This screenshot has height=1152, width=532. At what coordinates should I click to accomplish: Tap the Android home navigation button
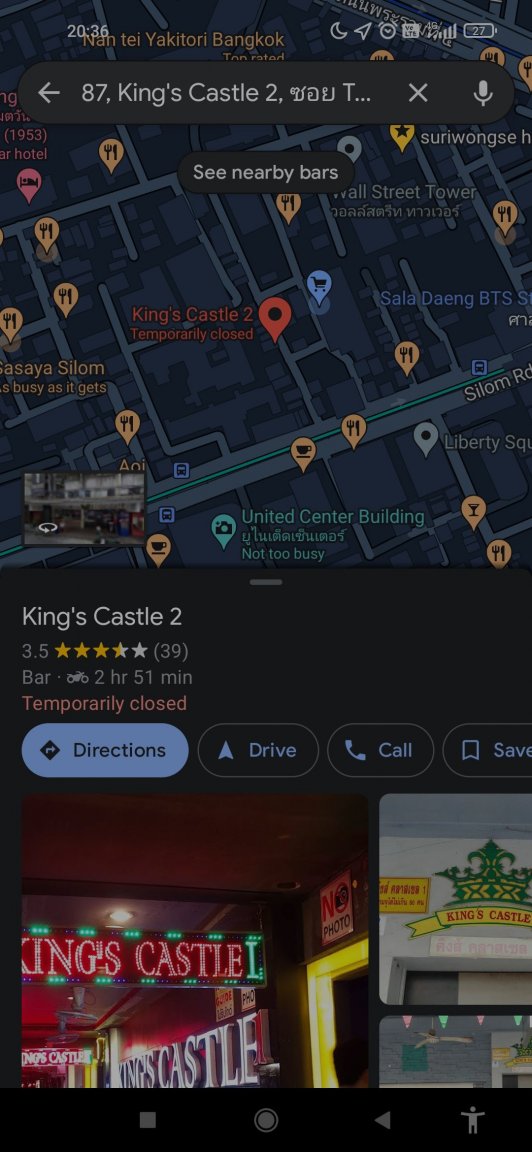(x=266, y=1120)
